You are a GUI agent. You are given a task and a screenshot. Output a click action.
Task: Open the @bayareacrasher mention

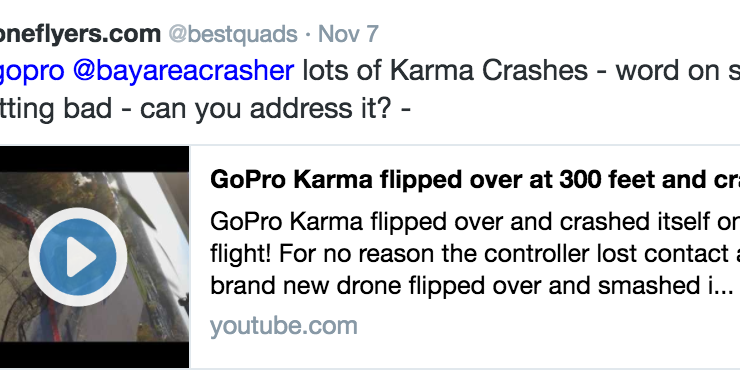click(x=183, y=71)
